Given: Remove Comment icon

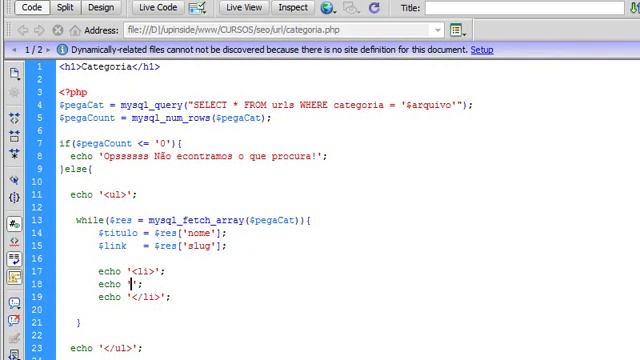Looking at the screenshot, I should point(14,321).
